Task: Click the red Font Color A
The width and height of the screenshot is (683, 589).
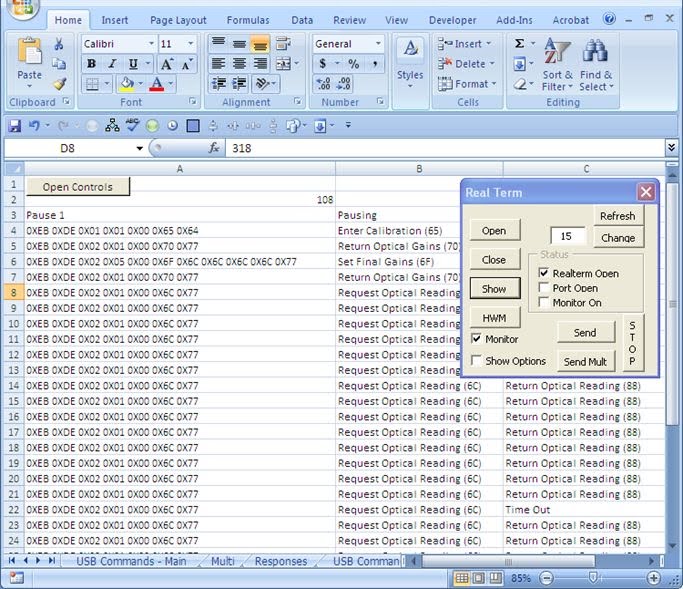Action: (157, 84)
